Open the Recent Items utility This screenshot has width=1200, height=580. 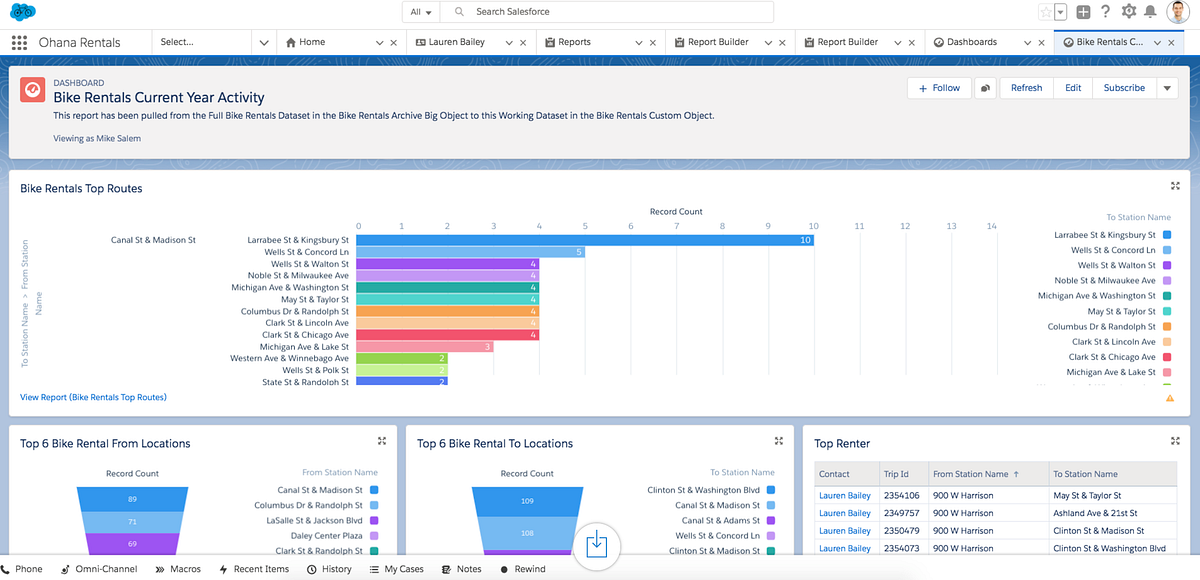254,569
